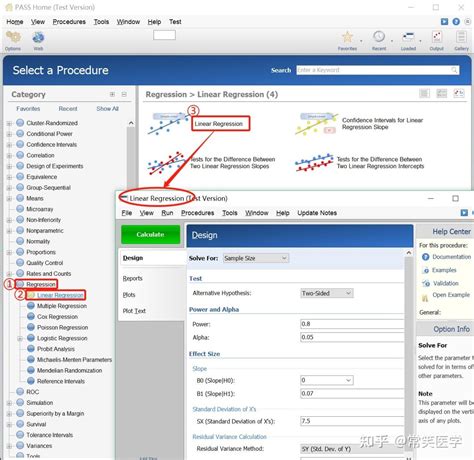This screenshot has width=474, height=460.
Task: Click the Enter a Keyword search field
Action: click(378, 70)
